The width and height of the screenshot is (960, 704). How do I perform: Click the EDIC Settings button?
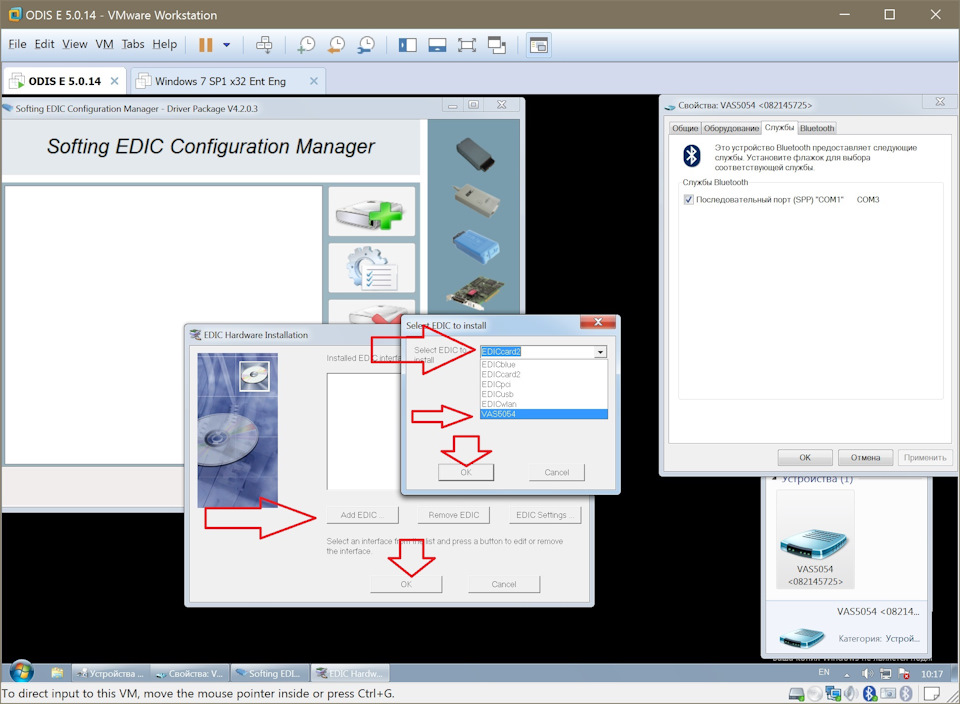coord(544,515)
